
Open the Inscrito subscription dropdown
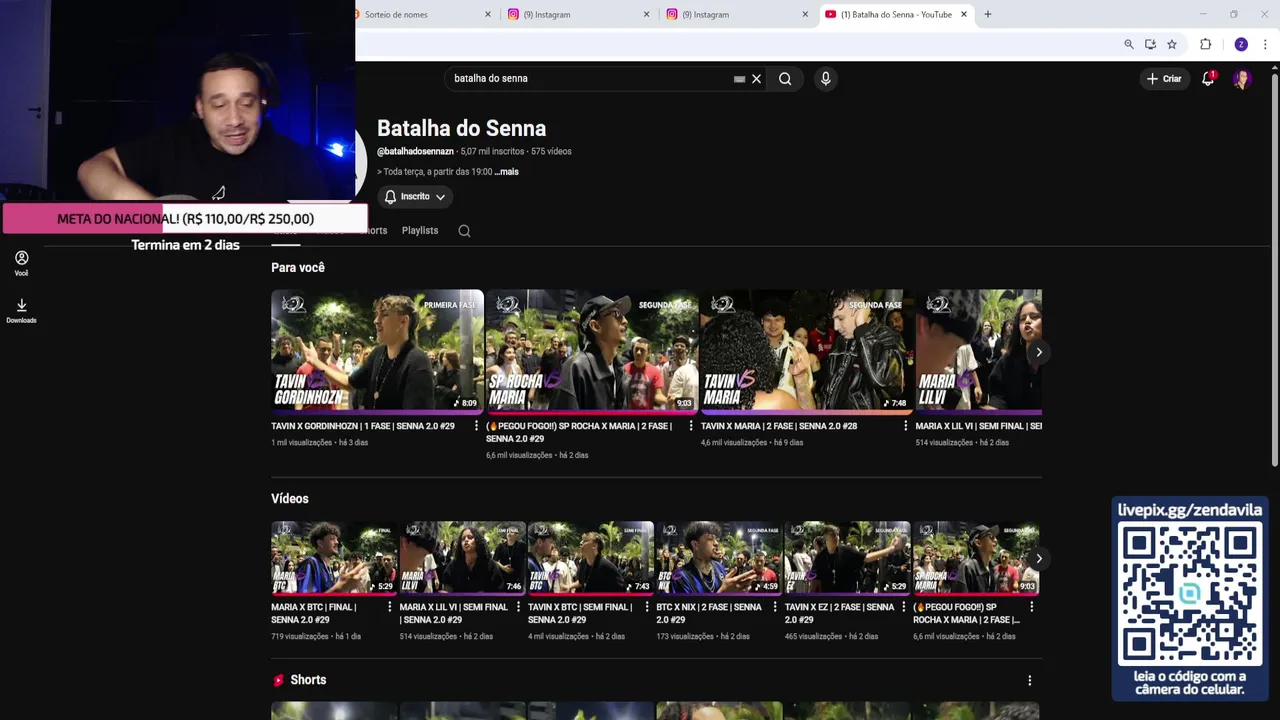coord(415,197)
